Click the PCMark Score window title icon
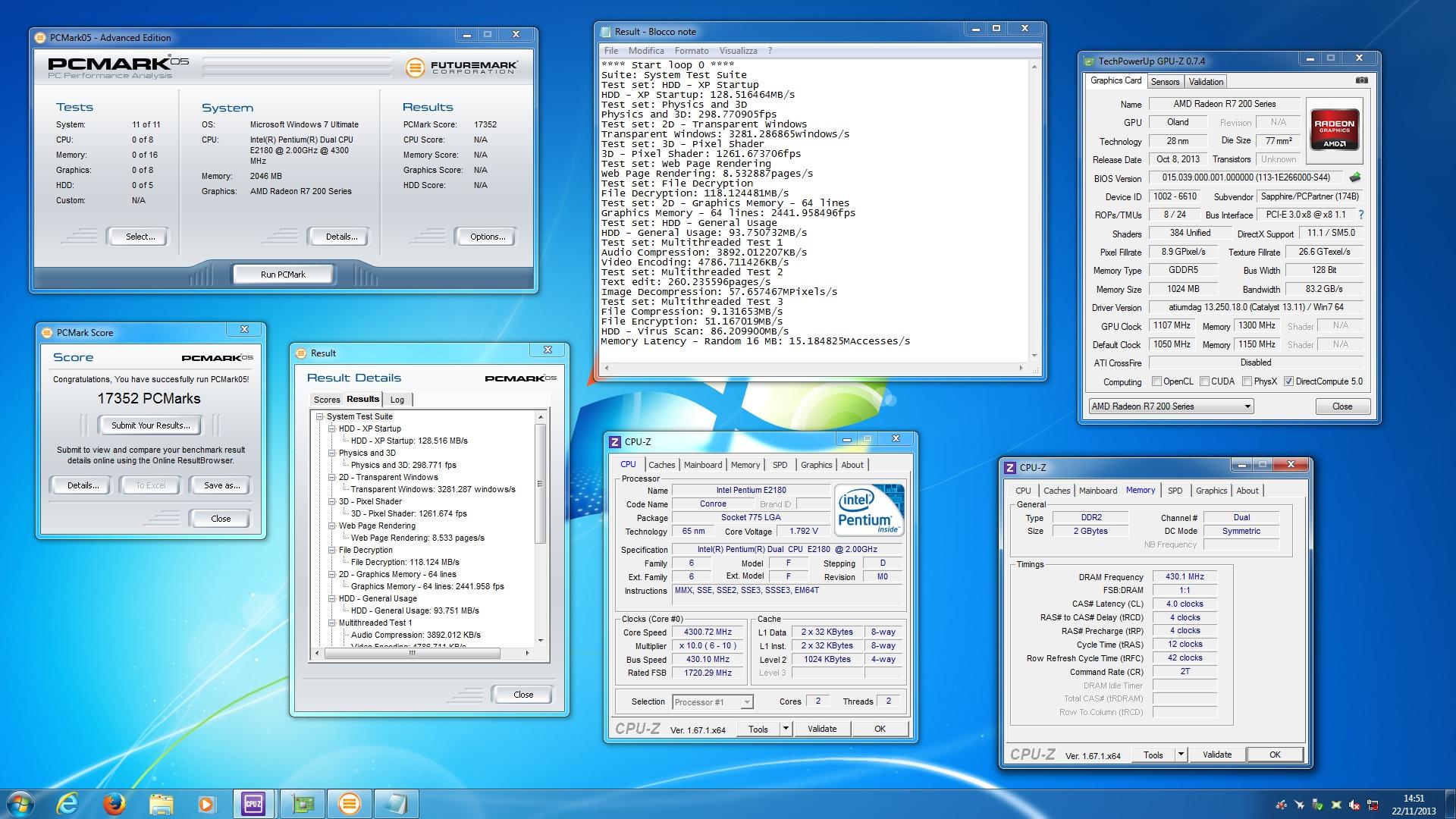The width and height of the screenshot is (1456, 819). (47, 332)
